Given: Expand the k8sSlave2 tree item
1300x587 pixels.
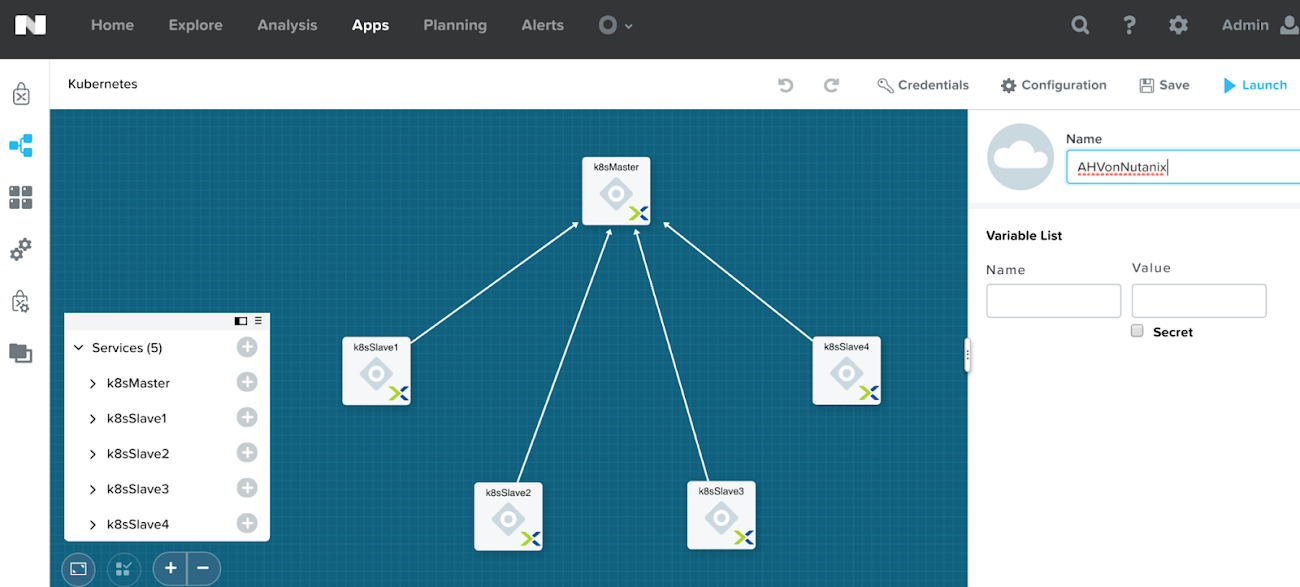Looking at the screenshot, I should point(93,454).
